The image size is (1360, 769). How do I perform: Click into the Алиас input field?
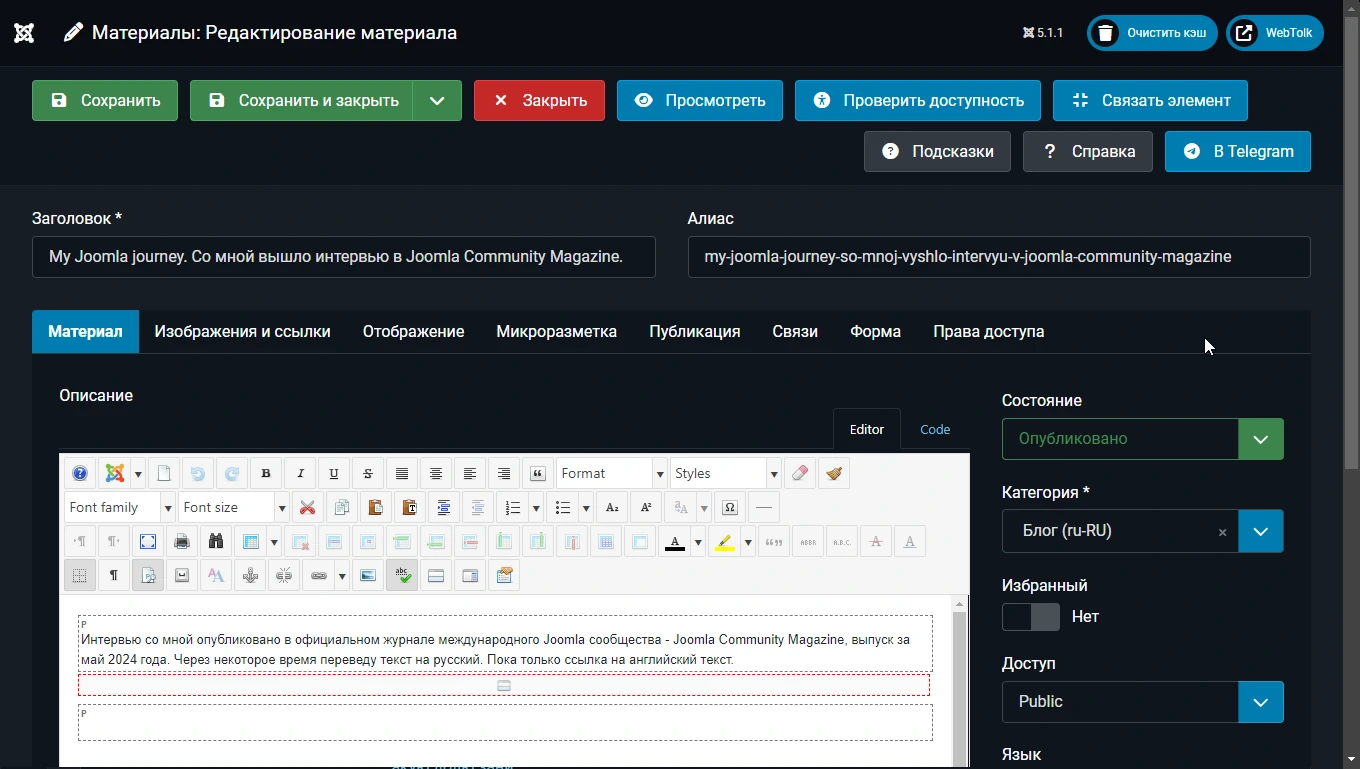click(998, 257)
